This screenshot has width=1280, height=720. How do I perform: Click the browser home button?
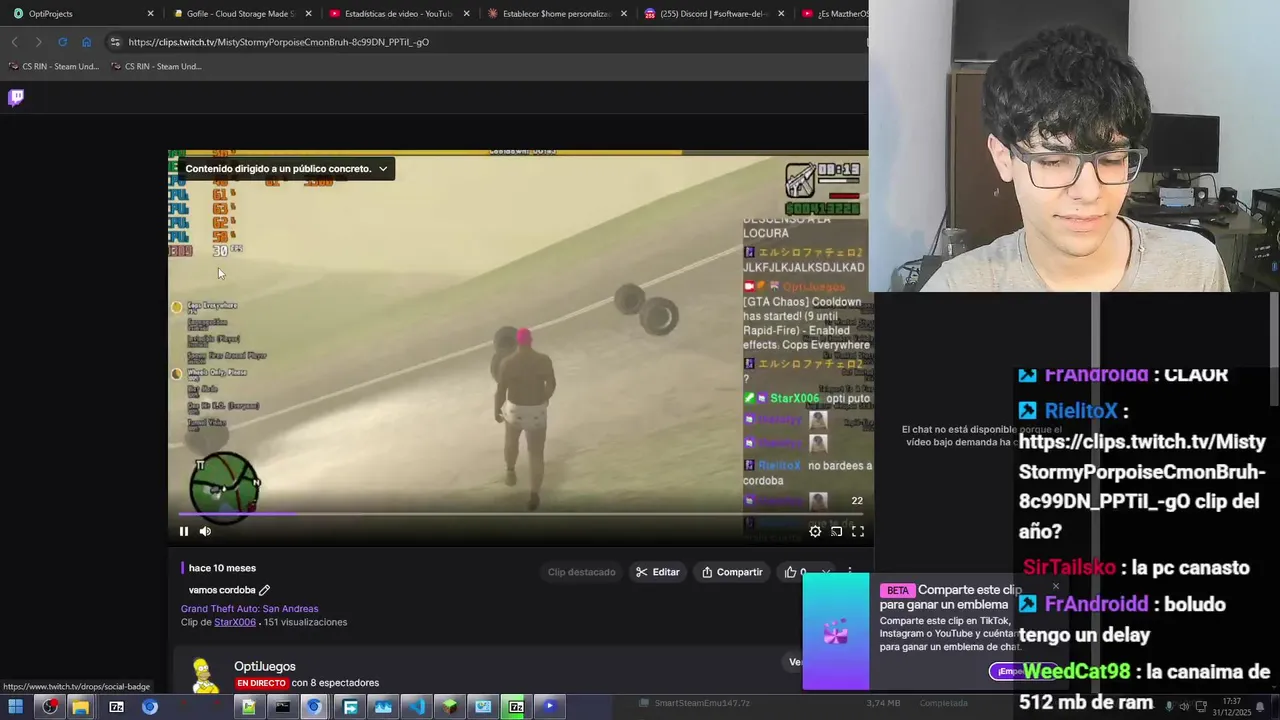pyautogui.click(x=86, y=42)
